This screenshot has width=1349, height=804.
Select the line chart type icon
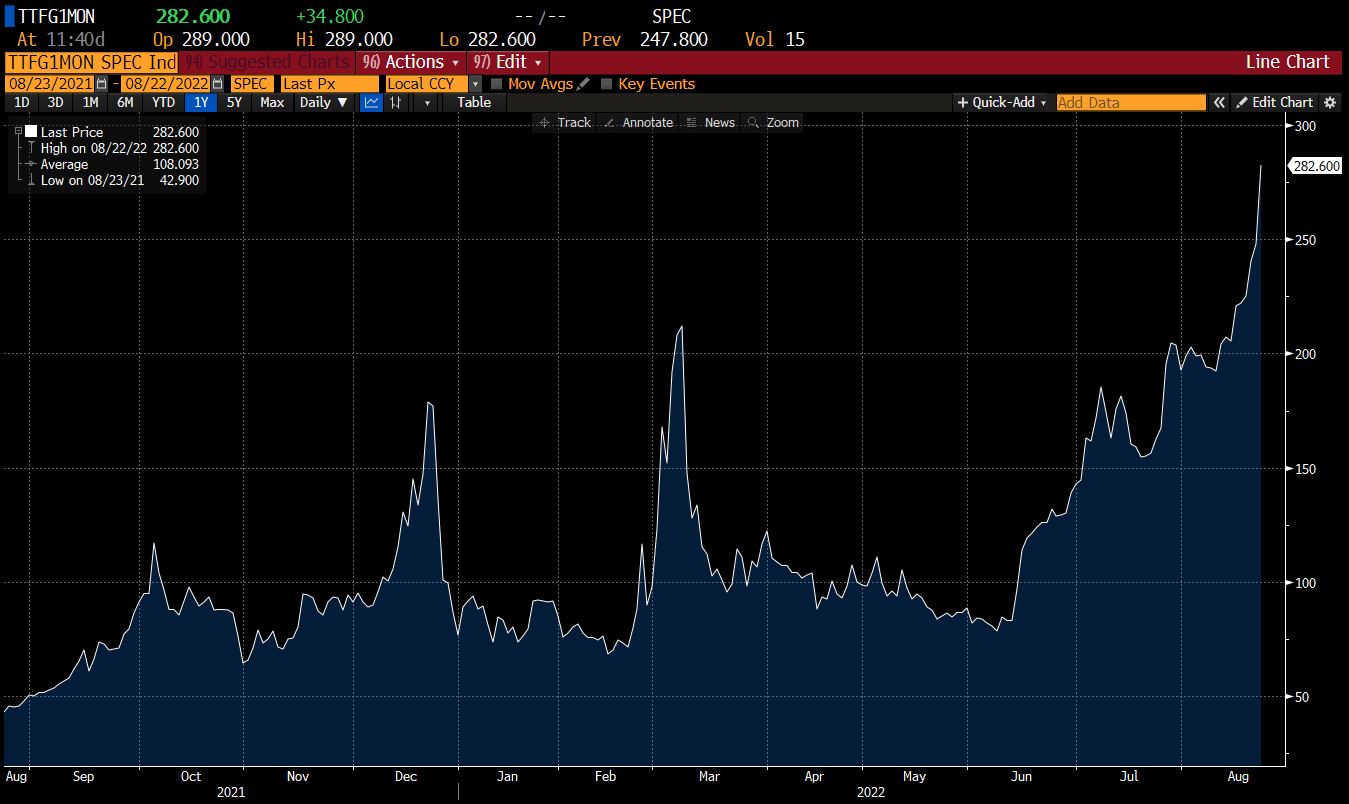tap(371, 102)
